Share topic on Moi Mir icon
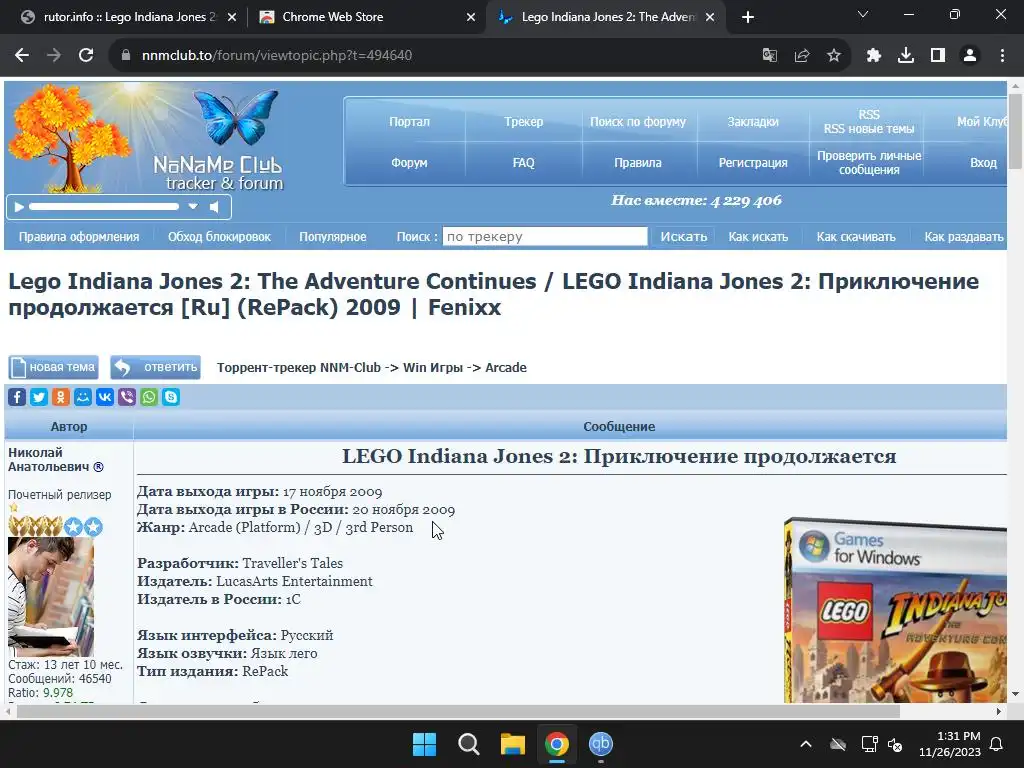The image size is (1024, 768). (83, 397)
